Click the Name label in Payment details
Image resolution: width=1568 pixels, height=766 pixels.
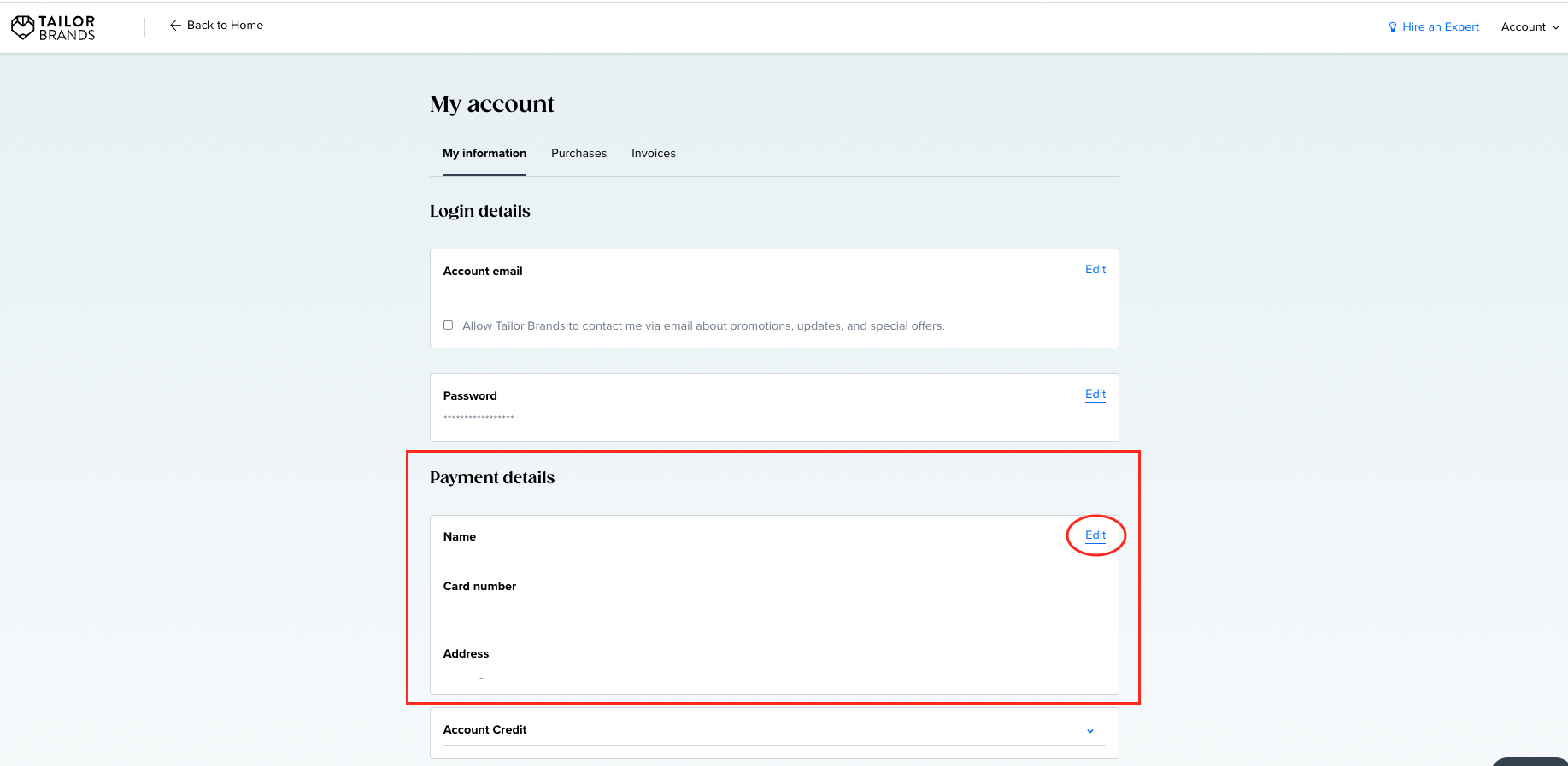point(459,537)
